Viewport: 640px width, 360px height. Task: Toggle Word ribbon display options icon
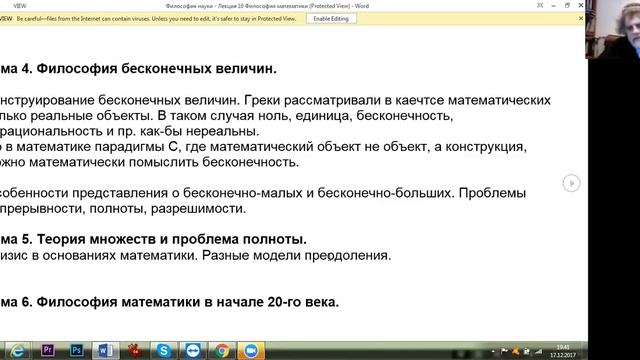pos(540,5)
